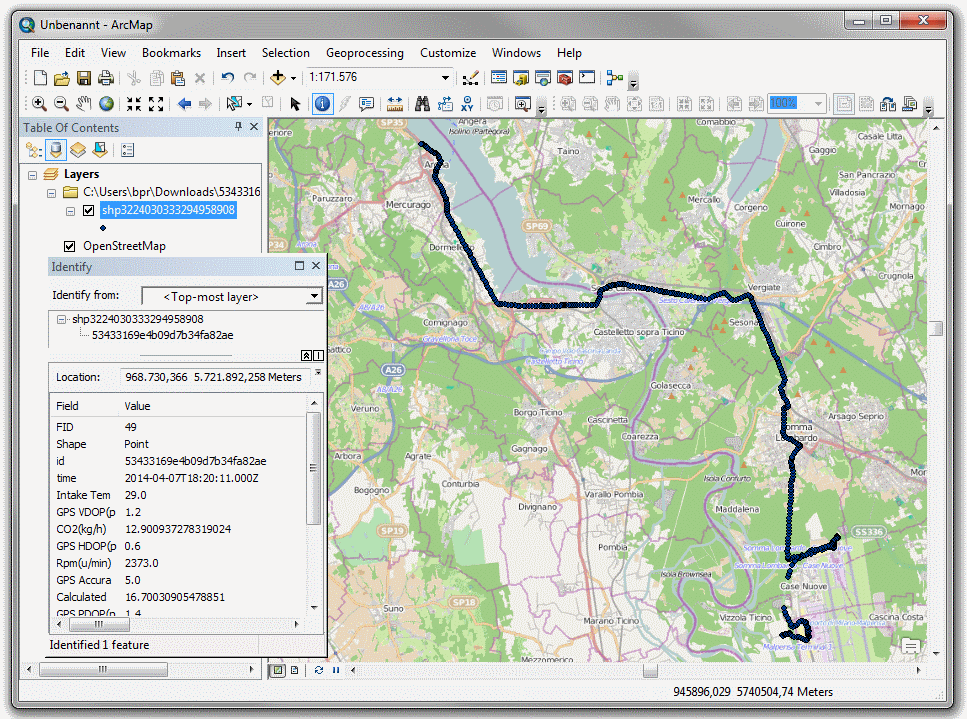The width and height of the screenshot is (967, 719).
Task: Open the Create Viewer Window icon
Action: point(522,104)
